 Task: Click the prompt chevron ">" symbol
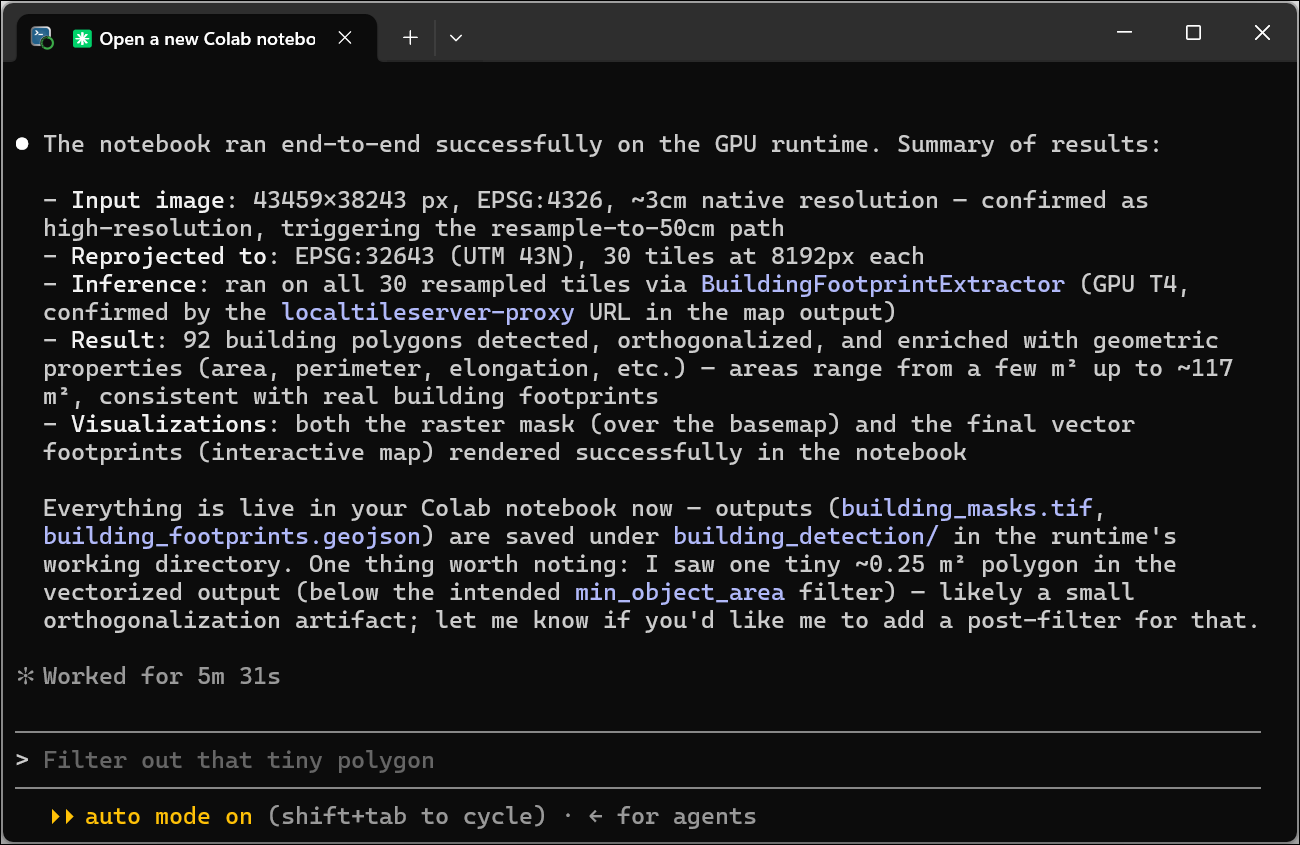coord(23,760)
